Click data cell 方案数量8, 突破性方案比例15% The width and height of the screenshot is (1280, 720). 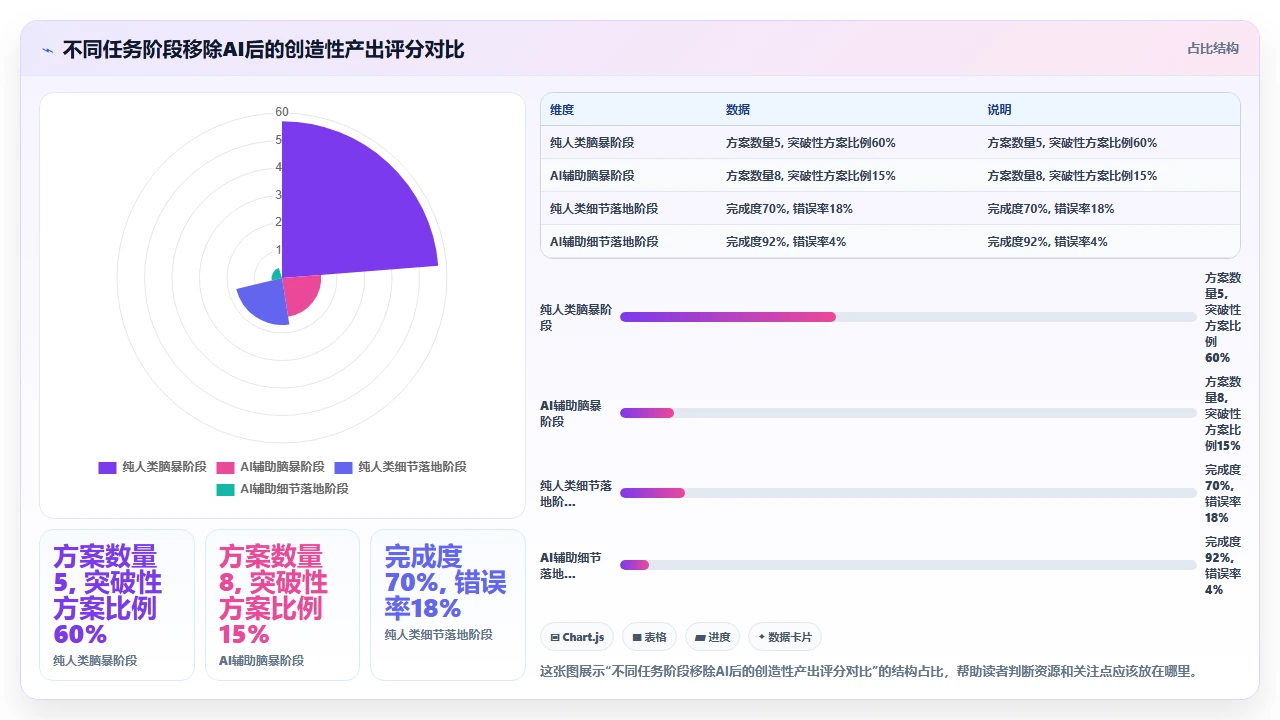[x=811, y=176]
